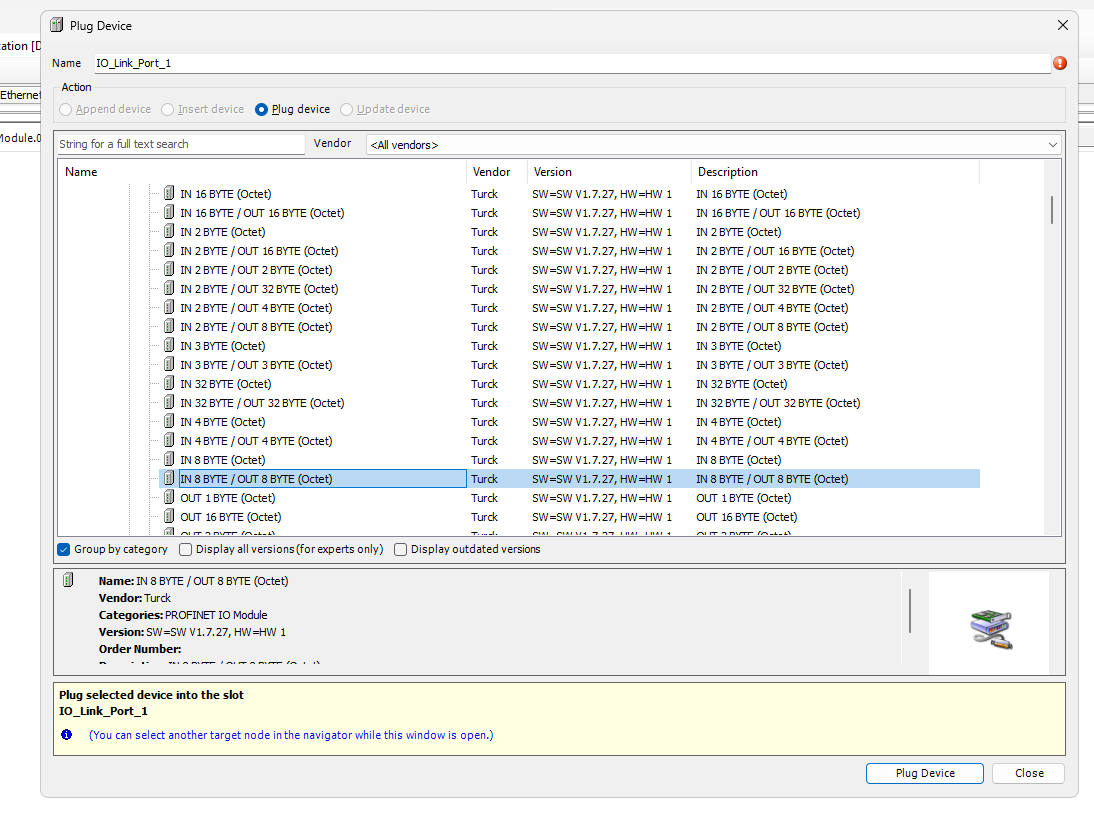Click the module icon beside IN 16 BYTE (Octet)
The width and height of the screenshot is (1094, 816).
click(x=169, y=193)
